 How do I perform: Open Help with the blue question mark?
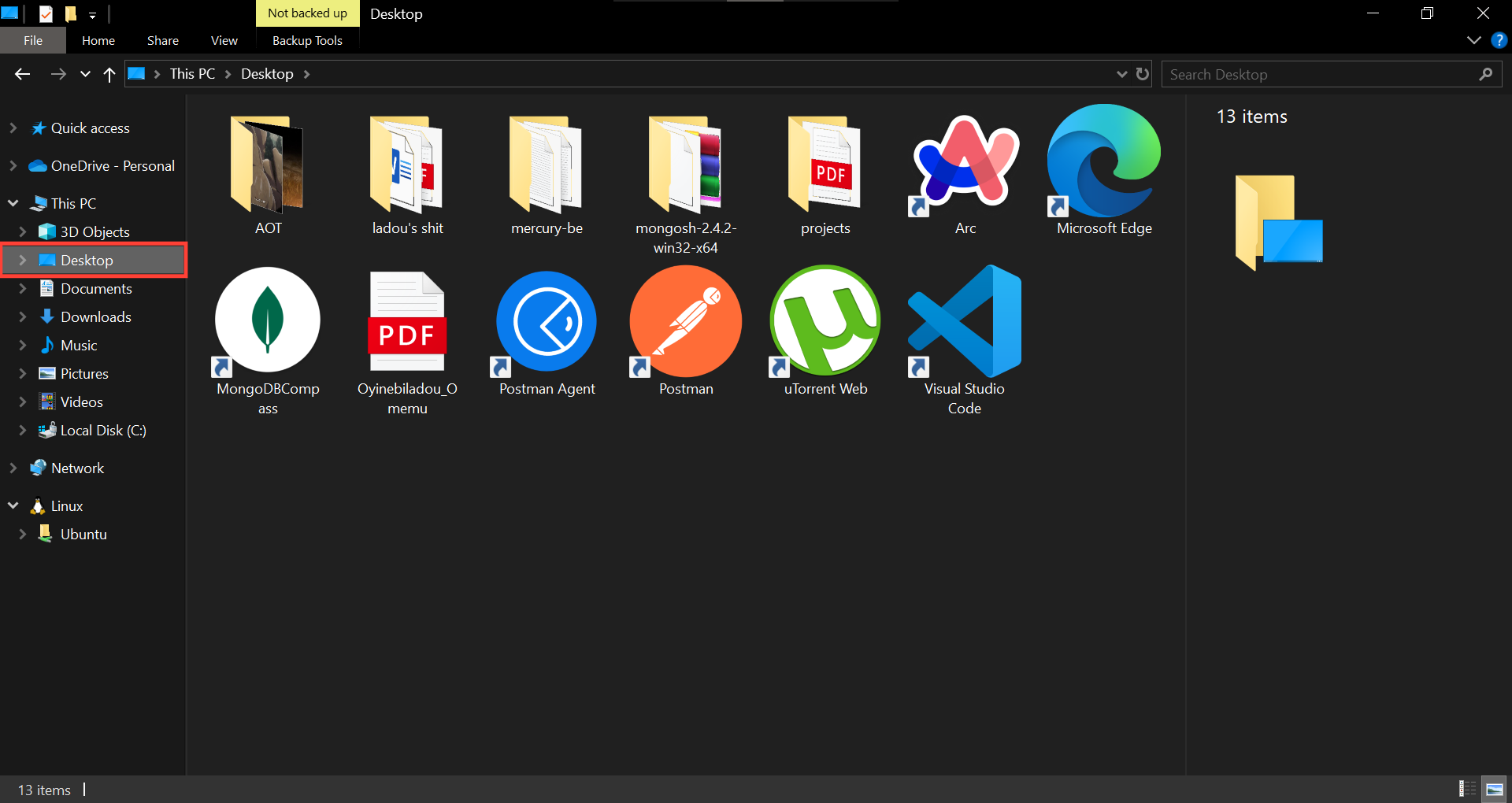click(x=1499, y=40)
